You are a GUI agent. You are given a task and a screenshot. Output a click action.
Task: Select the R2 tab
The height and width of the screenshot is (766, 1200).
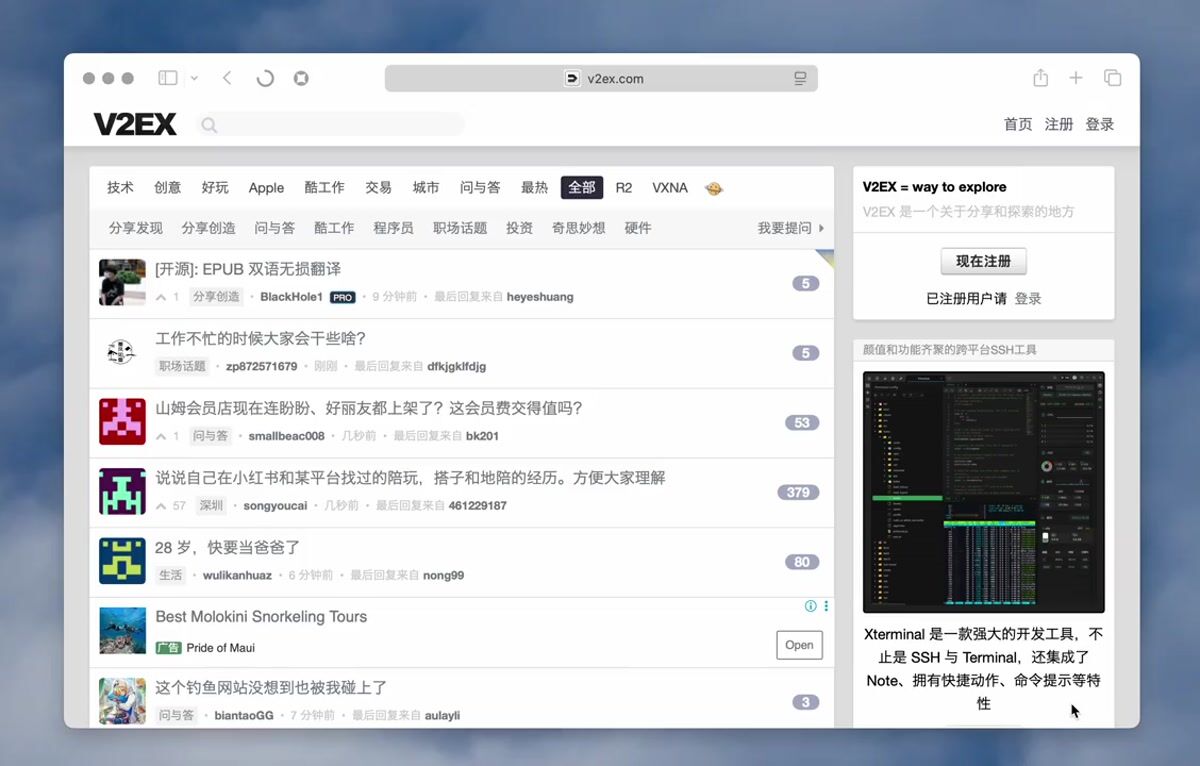(624, 187)
